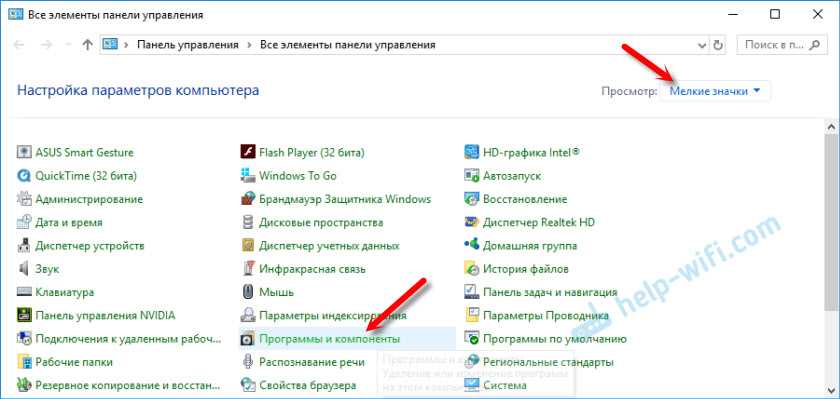Viewport: 840px width, 399px height.
Task: Open the Параметры Проводника link
Action: coord(546,315)
